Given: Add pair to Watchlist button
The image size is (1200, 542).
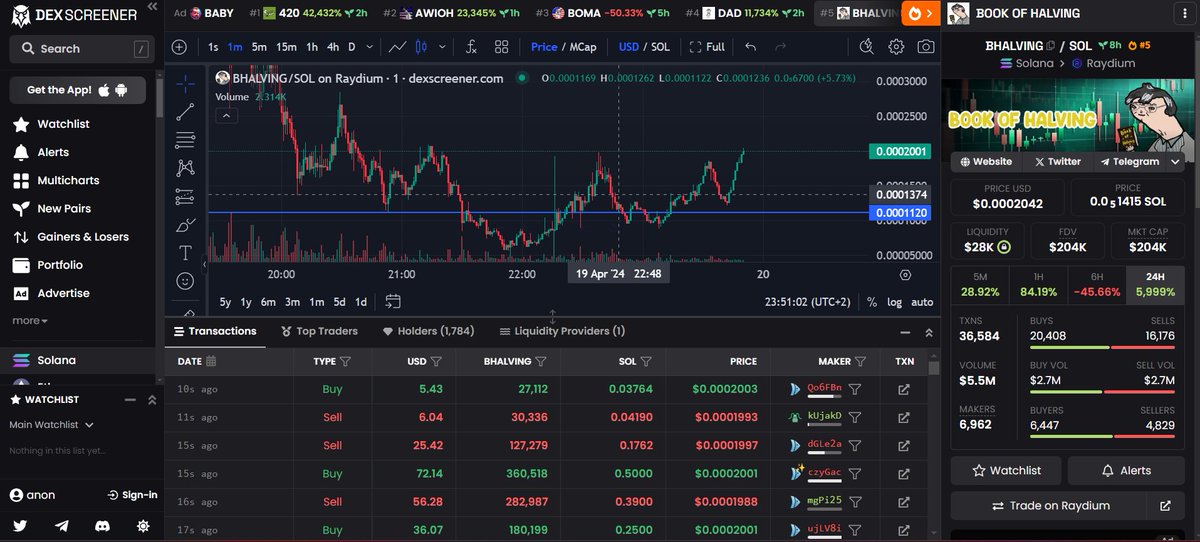Looking at the screenshot, I should (1006, 470).
